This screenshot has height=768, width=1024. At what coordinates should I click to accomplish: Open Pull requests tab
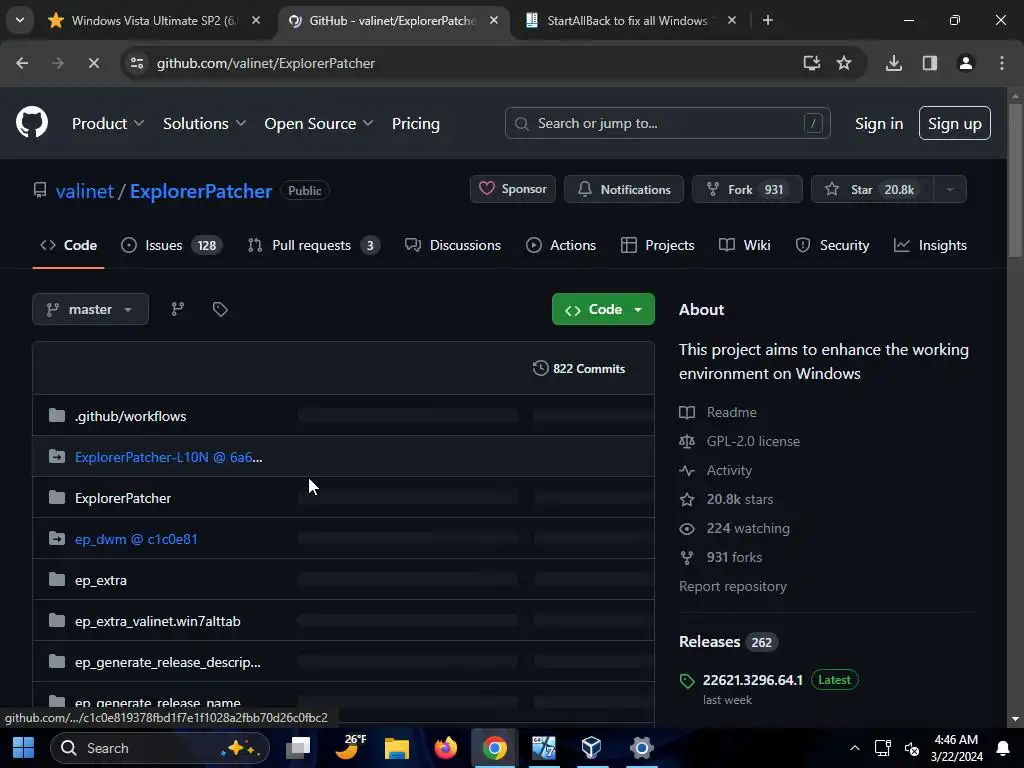point(313,246)
